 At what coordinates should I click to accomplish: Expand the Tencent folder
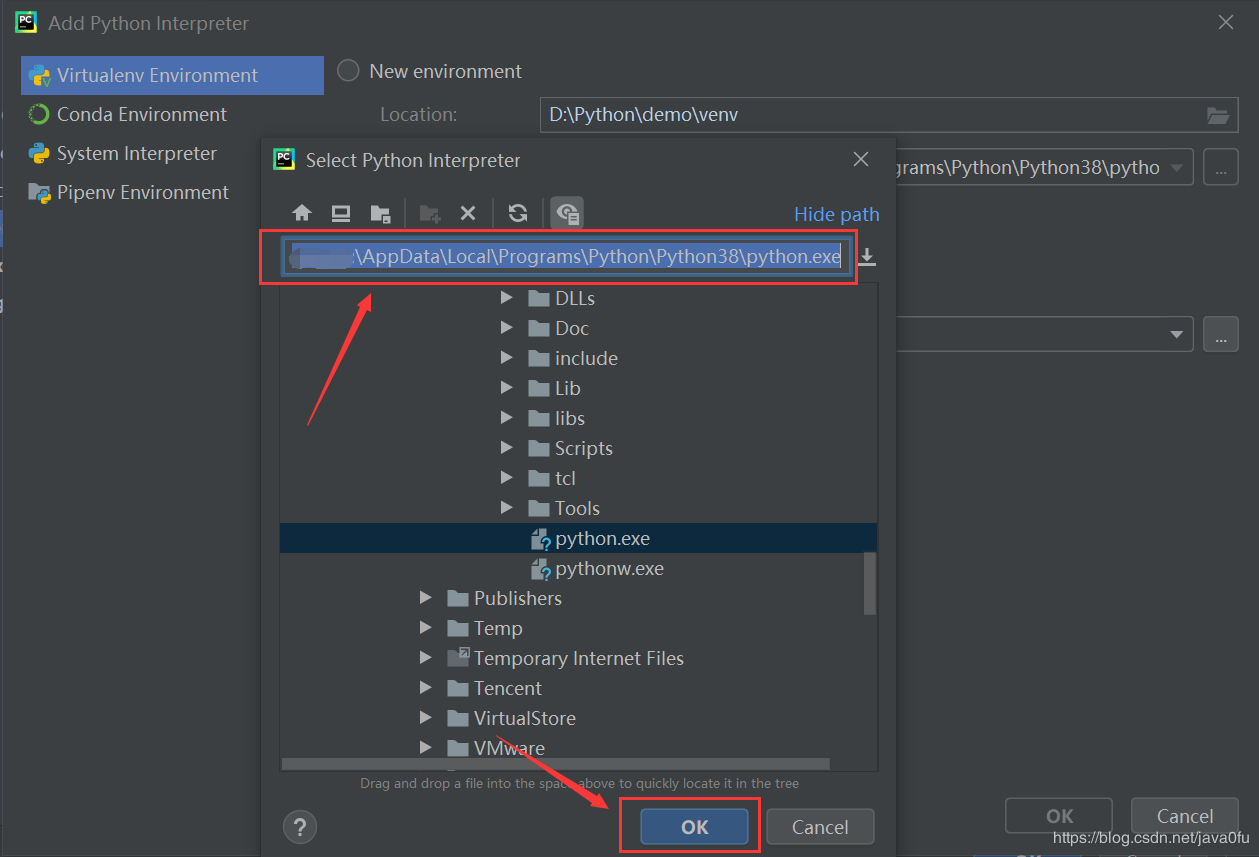click(426, 688)
